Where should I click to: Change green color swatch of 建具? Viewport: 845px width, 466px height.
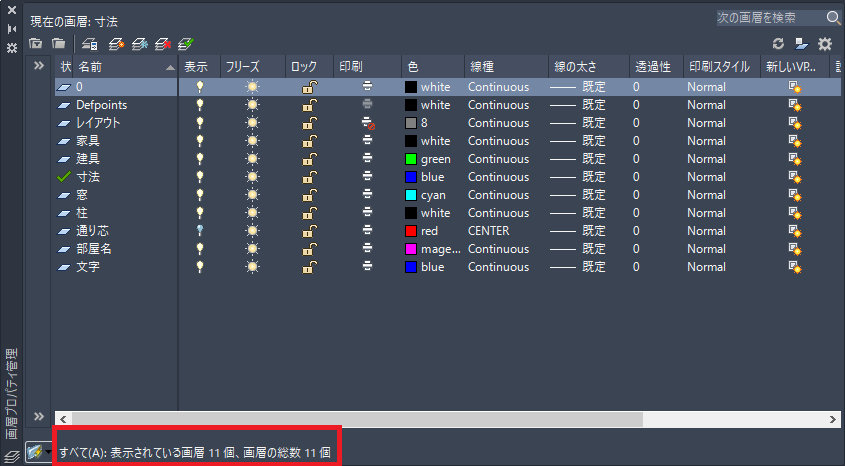[x=411, y=159]
